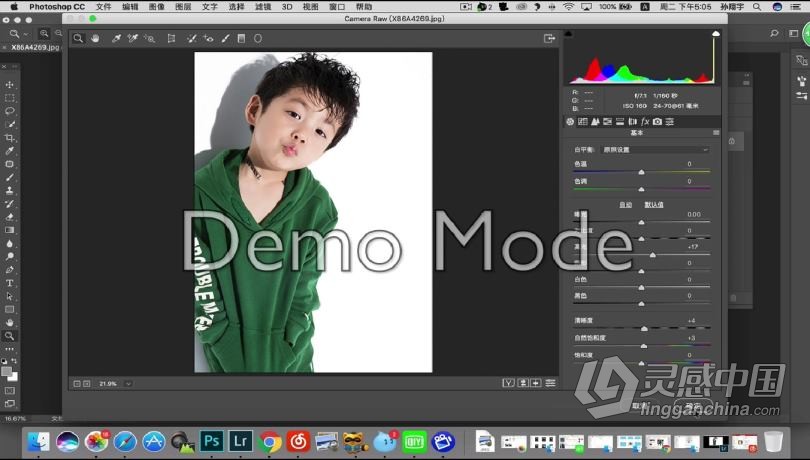
Task: Open the 图像 (Image) menu
Action: (157, 7)
